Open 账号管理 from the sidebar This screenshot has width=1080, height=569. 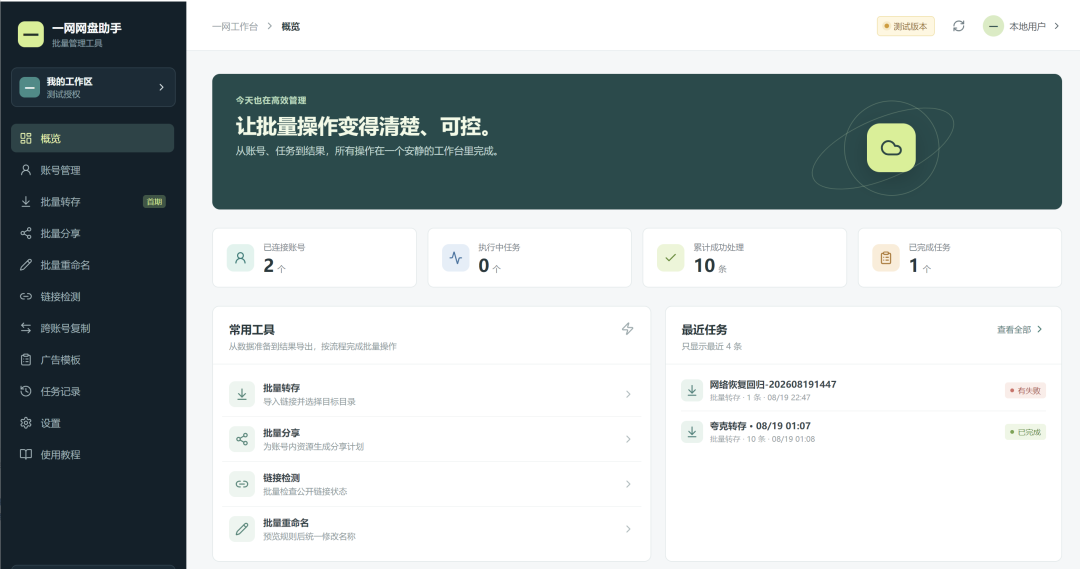pyautogui.click(x=93, y=170)
